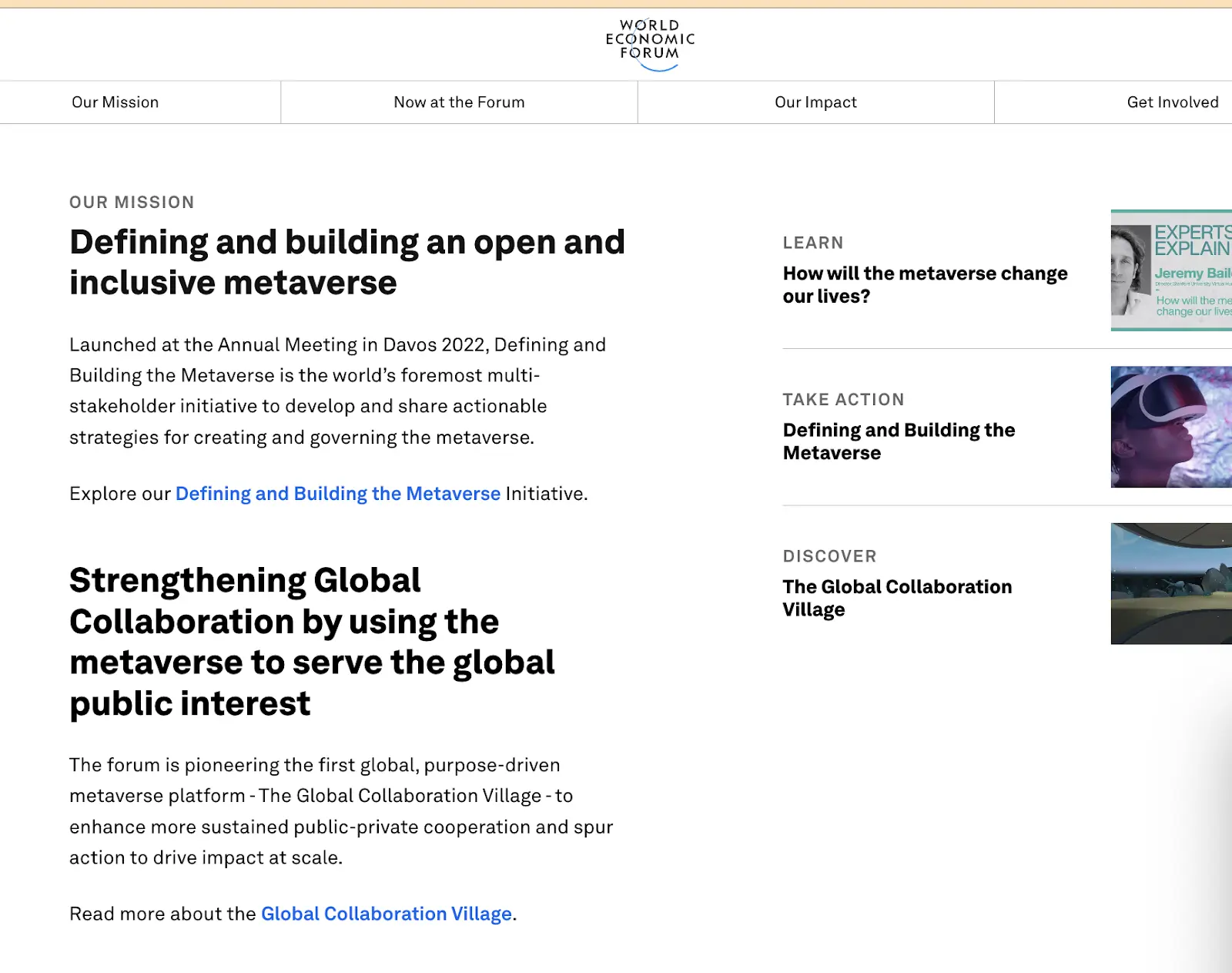
Task: Click the heading Defining and building an open metaverse
Action: pyautogui.click(x=347, y=262)
